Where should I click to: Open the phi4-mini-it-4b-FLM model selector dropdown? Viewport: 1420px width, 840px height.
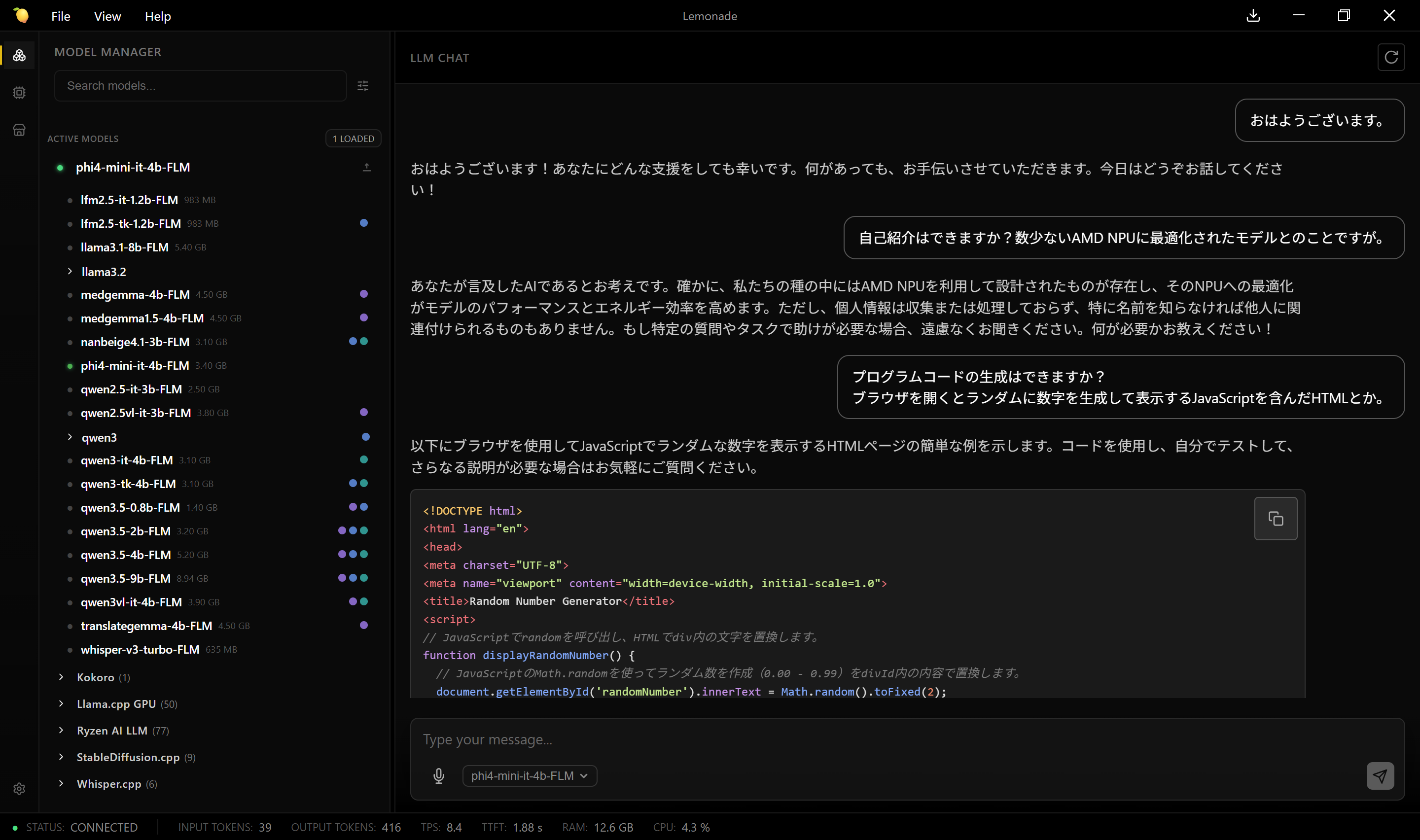pos(529,775)
